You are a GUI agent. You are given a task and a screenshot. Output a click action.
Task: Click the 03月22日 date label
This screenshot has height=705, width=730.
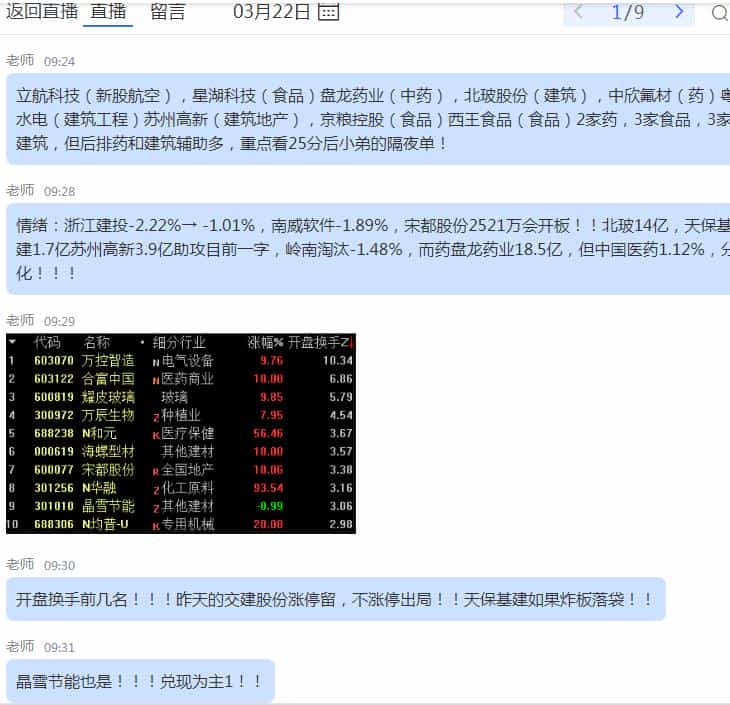tap(271, 12)
